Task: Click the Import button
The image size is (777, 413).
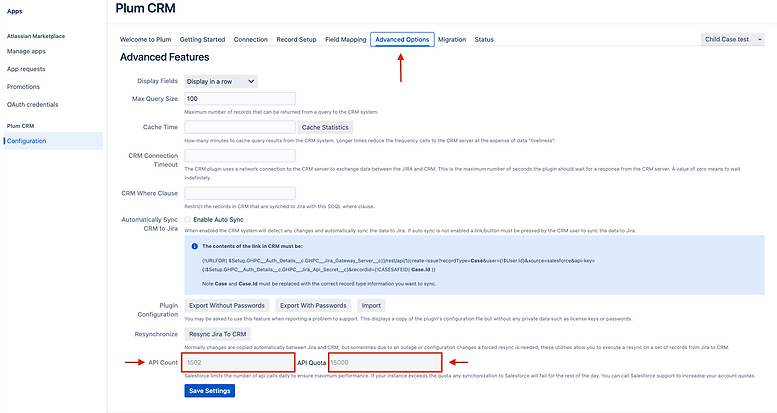Action: tap(371, 305)
